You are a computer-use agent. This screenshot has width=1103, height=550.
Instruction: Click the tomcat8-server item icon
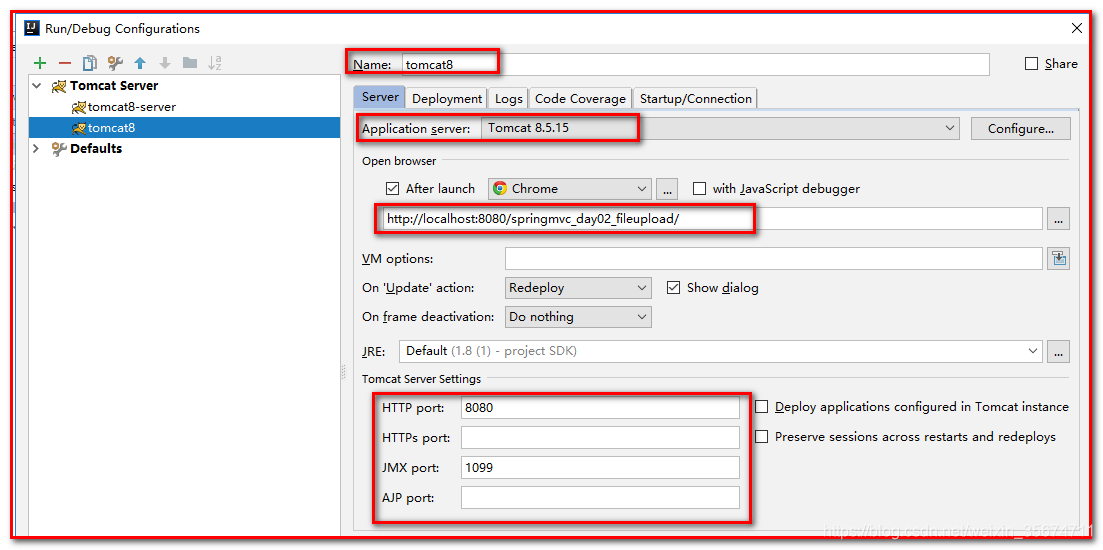click(79, 107)
